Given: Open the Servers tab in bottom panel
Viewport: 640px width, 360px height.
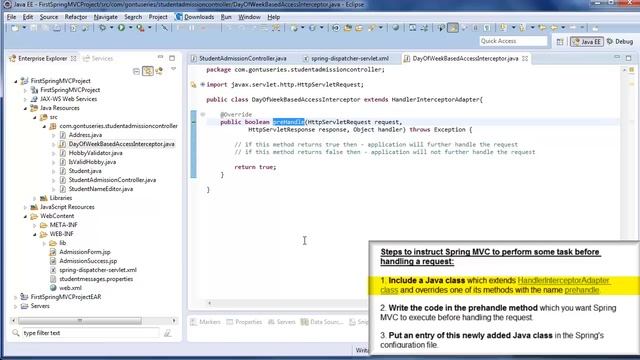Looking at the screenshot, I should coord(282,322).
